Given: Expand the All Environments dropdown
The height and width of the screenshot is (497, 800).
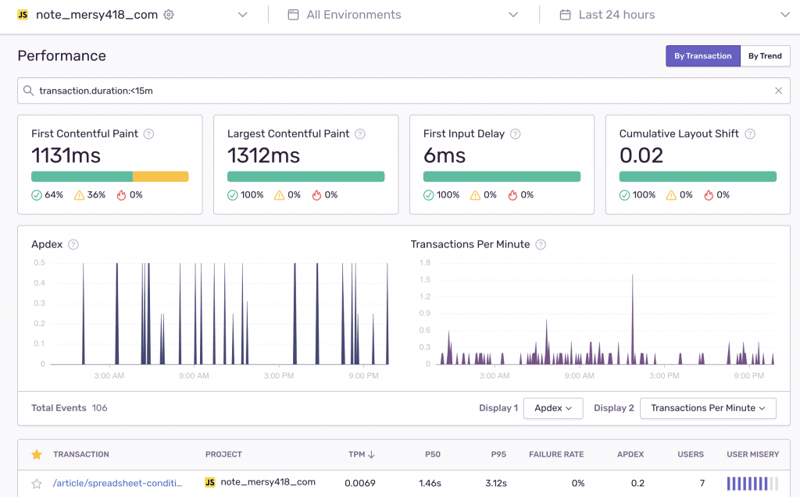Looking at the screenshot, I should [x=402, y=15].
